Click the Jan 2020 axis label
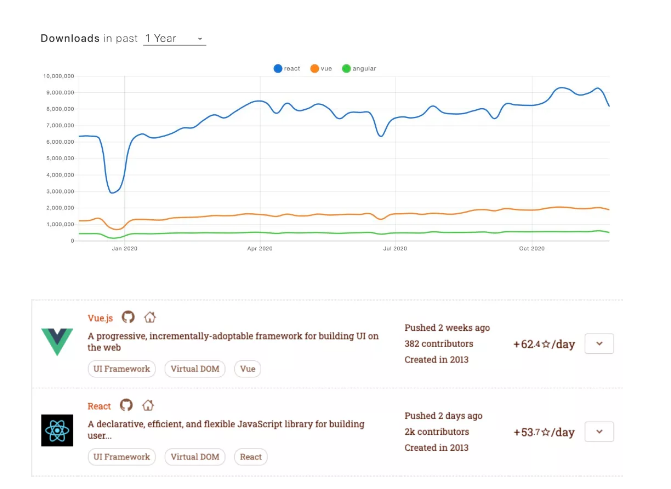 (125, 249)
